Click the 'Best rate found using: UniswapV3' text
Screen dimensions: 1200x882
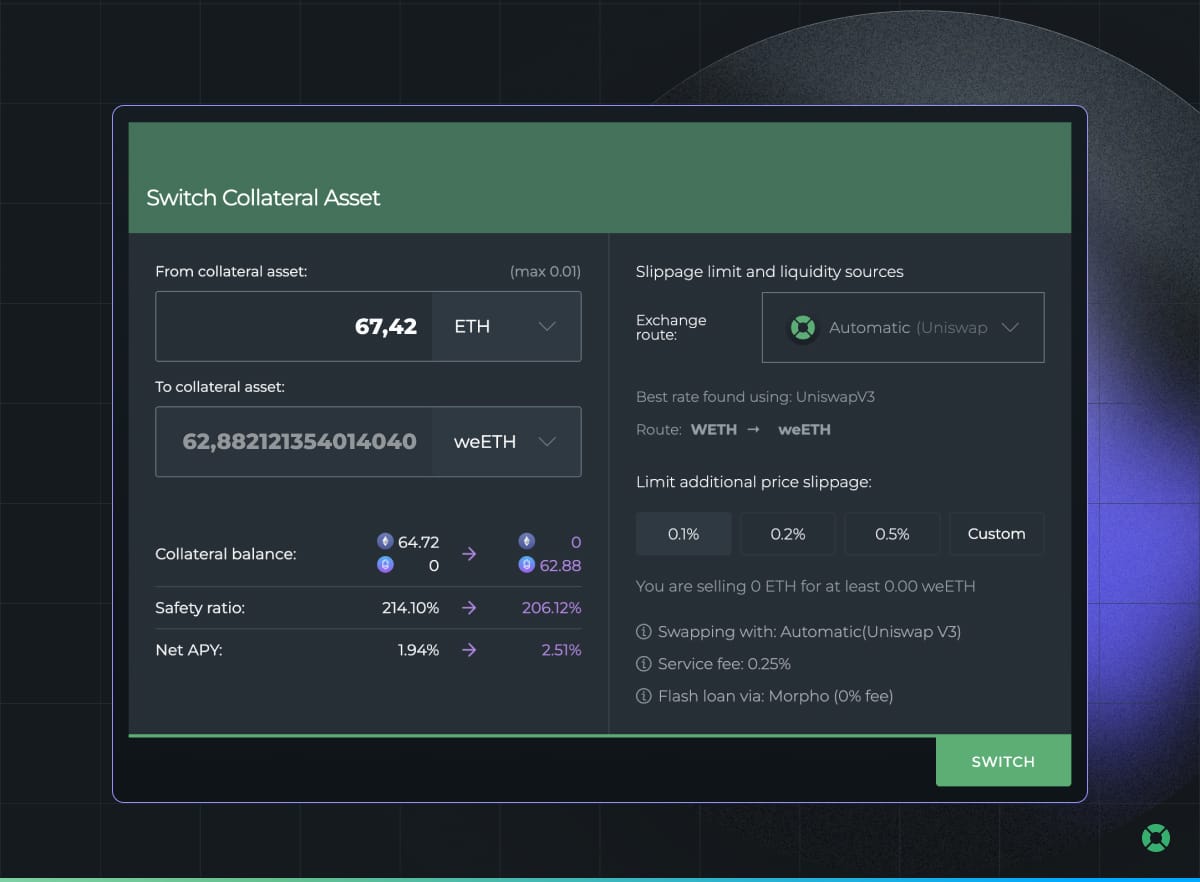[756, 397]
